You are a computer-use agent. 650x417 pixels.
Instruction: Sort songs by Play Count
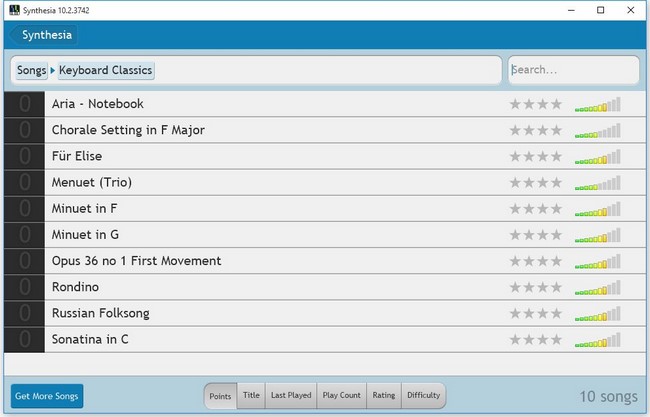pyautogui.click(x=342, y=395)
